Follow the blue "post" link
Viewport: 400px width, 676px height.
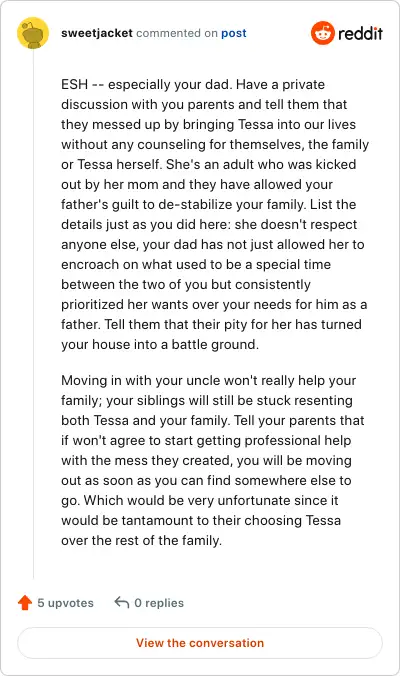point(234,33)
